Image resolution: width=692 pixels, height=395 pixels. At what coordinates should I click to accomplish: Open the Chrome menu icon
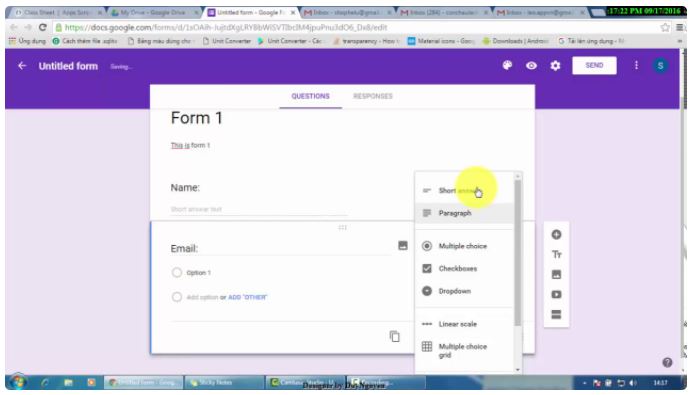[x=680, y=27]
